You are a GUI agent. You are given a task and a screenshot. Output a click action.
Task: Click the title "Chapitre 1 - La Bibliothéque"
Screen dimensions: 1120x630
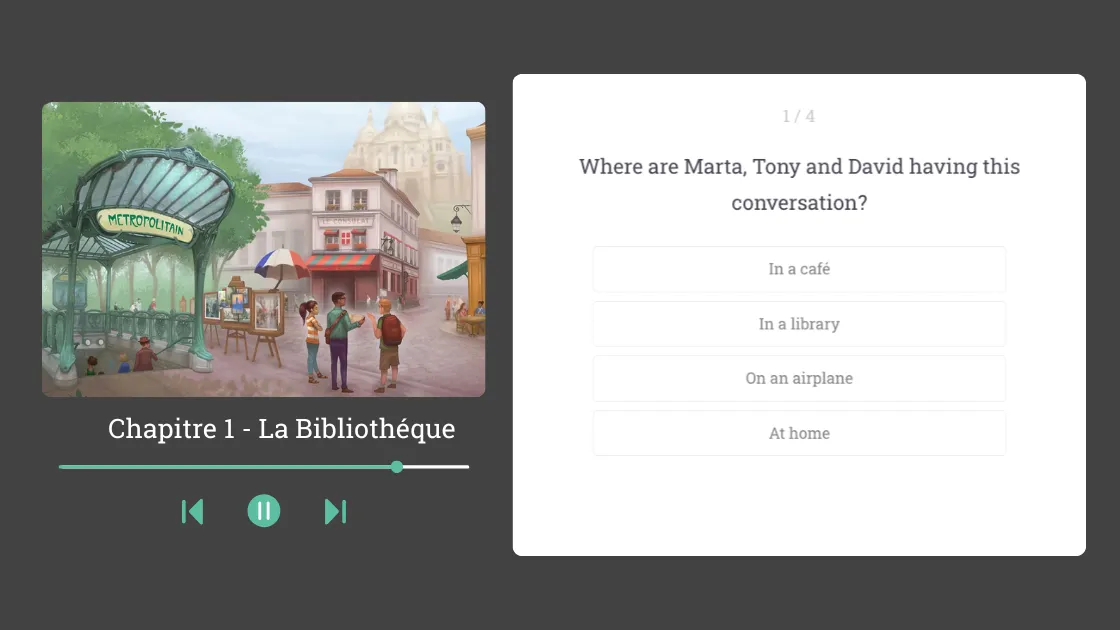281,428
